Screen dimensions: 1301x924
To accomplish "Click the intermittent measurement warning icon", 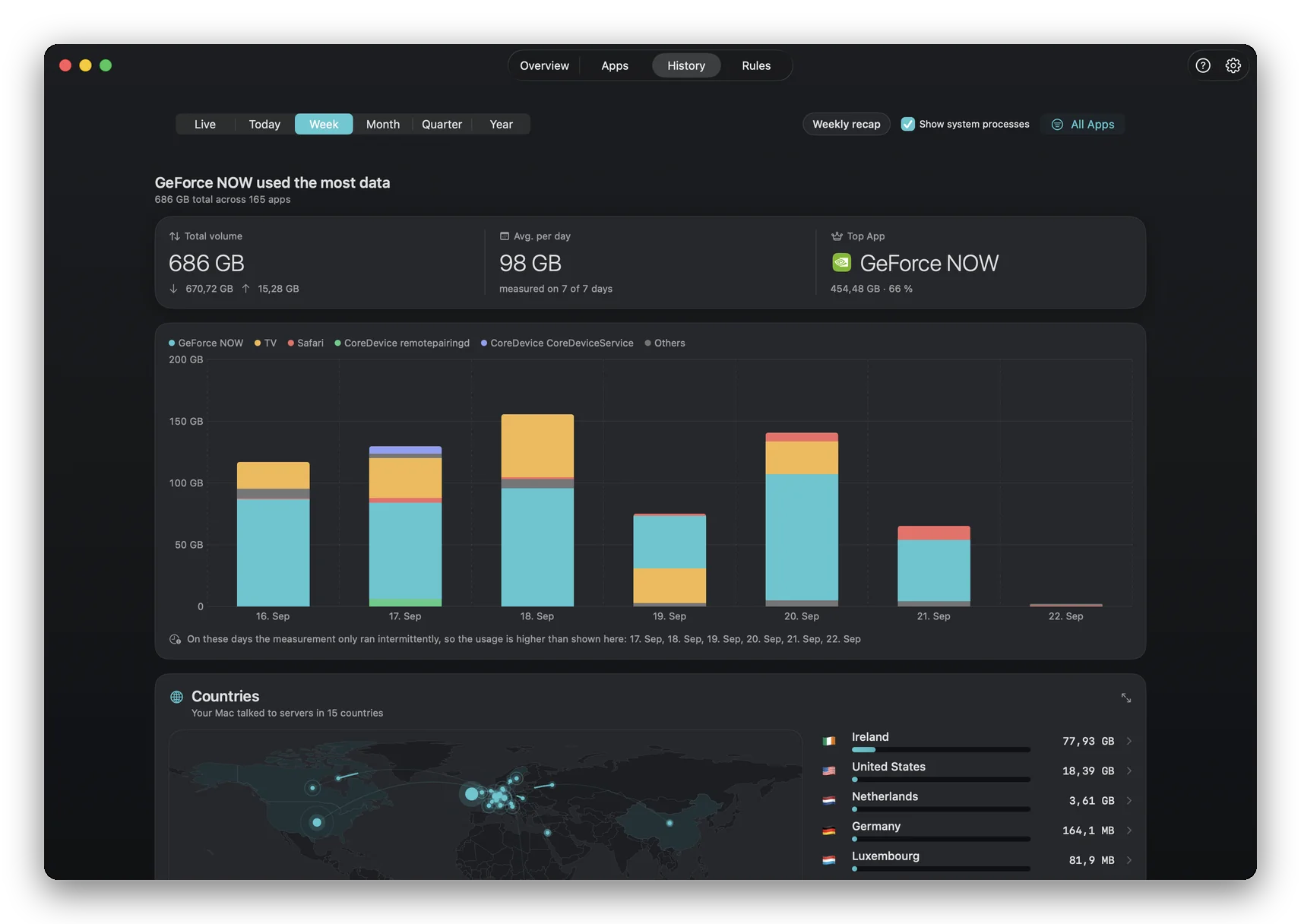I will tap(175, 639).
